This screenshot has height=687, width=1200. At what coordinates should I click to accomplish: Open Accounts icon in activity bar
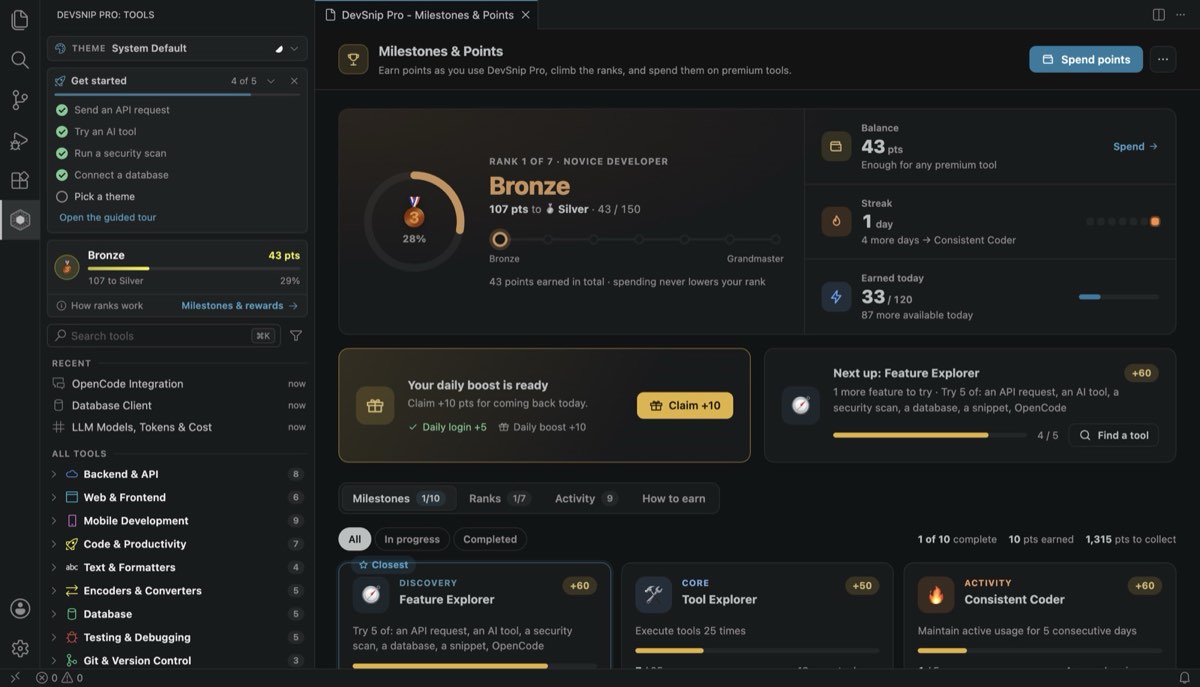20,608
